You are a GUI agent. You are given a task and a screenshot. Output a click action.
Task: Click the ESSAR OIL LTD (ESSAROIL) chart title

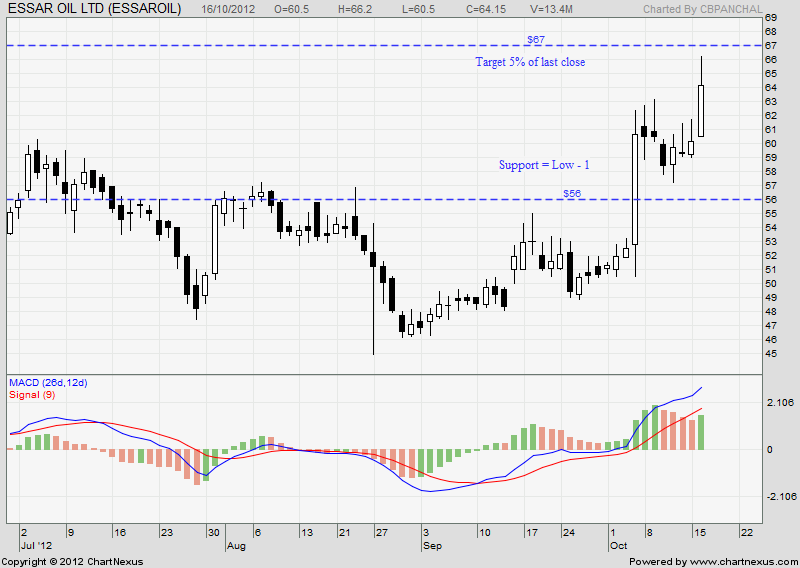[x=95, y=9]
